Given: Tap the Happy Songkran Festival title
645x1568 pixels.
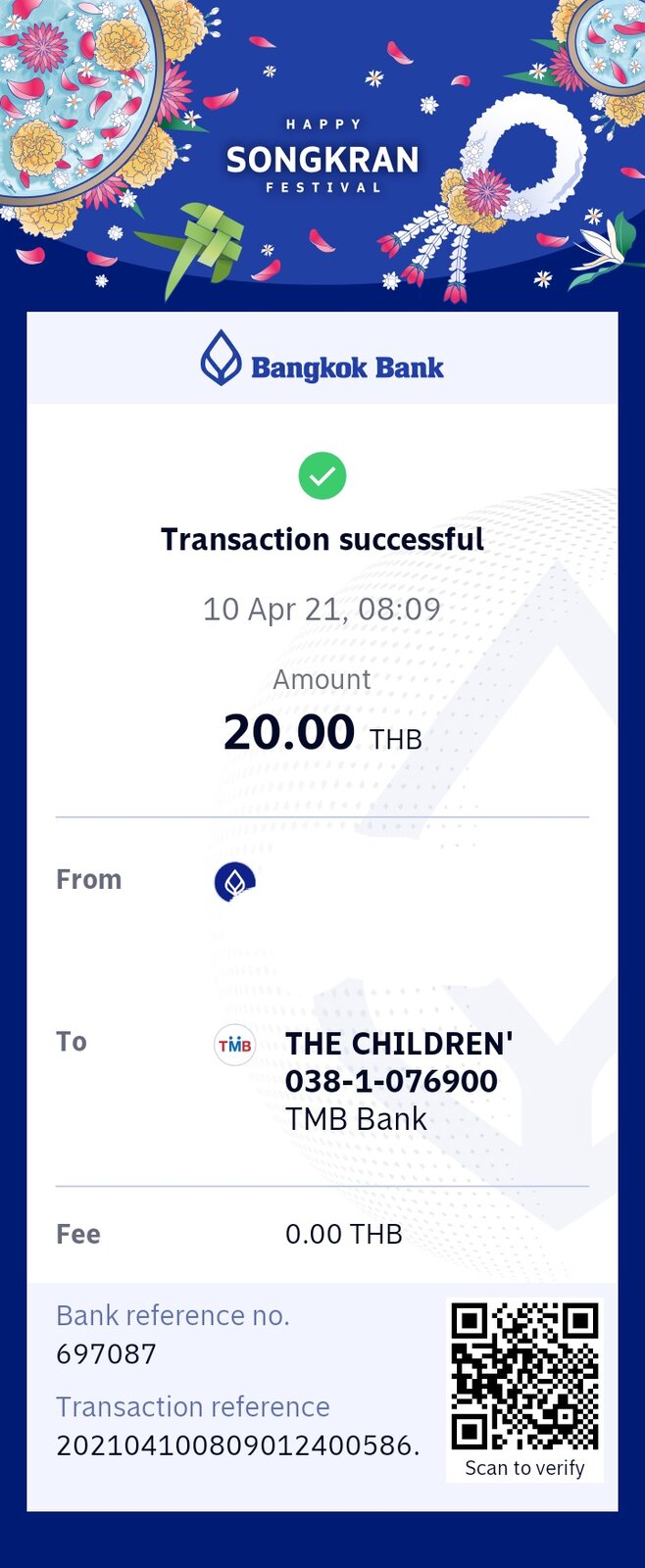Looking at the screenshot, I should click(322, 157).
